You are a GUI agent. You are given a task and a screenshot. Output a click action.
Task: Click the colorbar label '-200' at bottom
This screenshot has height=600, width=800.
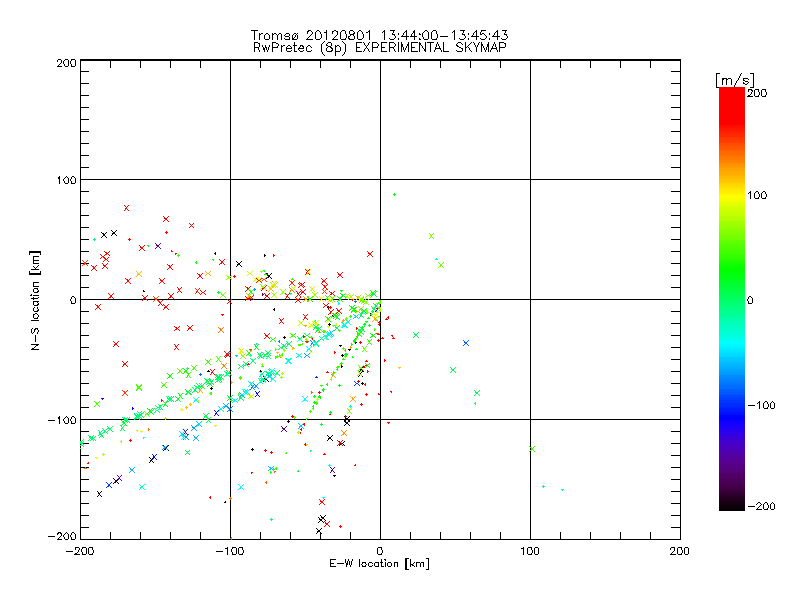[761, 506]
